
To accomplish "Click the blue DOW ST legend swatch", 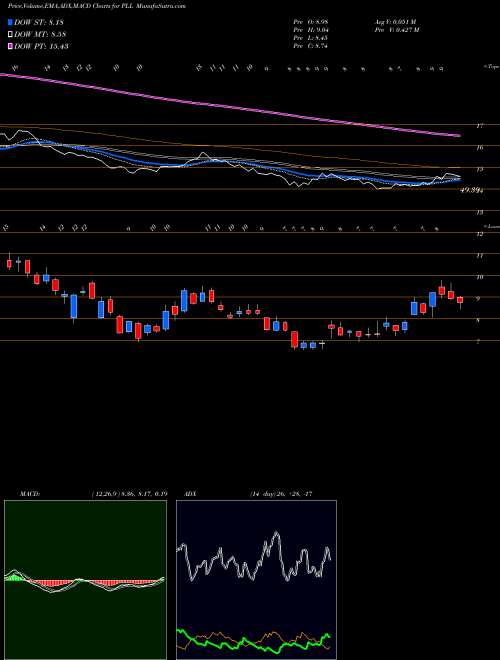I will [10, 22].
